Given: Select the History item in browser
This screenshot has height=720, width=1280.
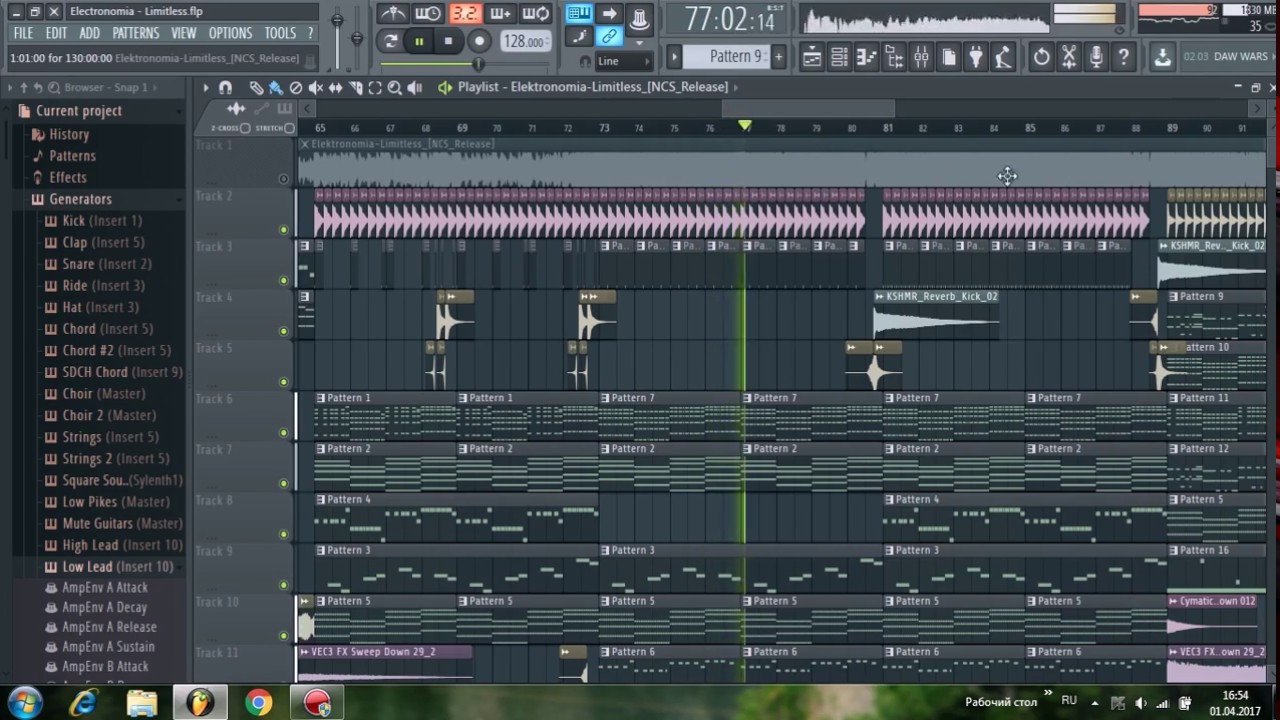Looking at the screenshot, I should [x=68, y=134].
